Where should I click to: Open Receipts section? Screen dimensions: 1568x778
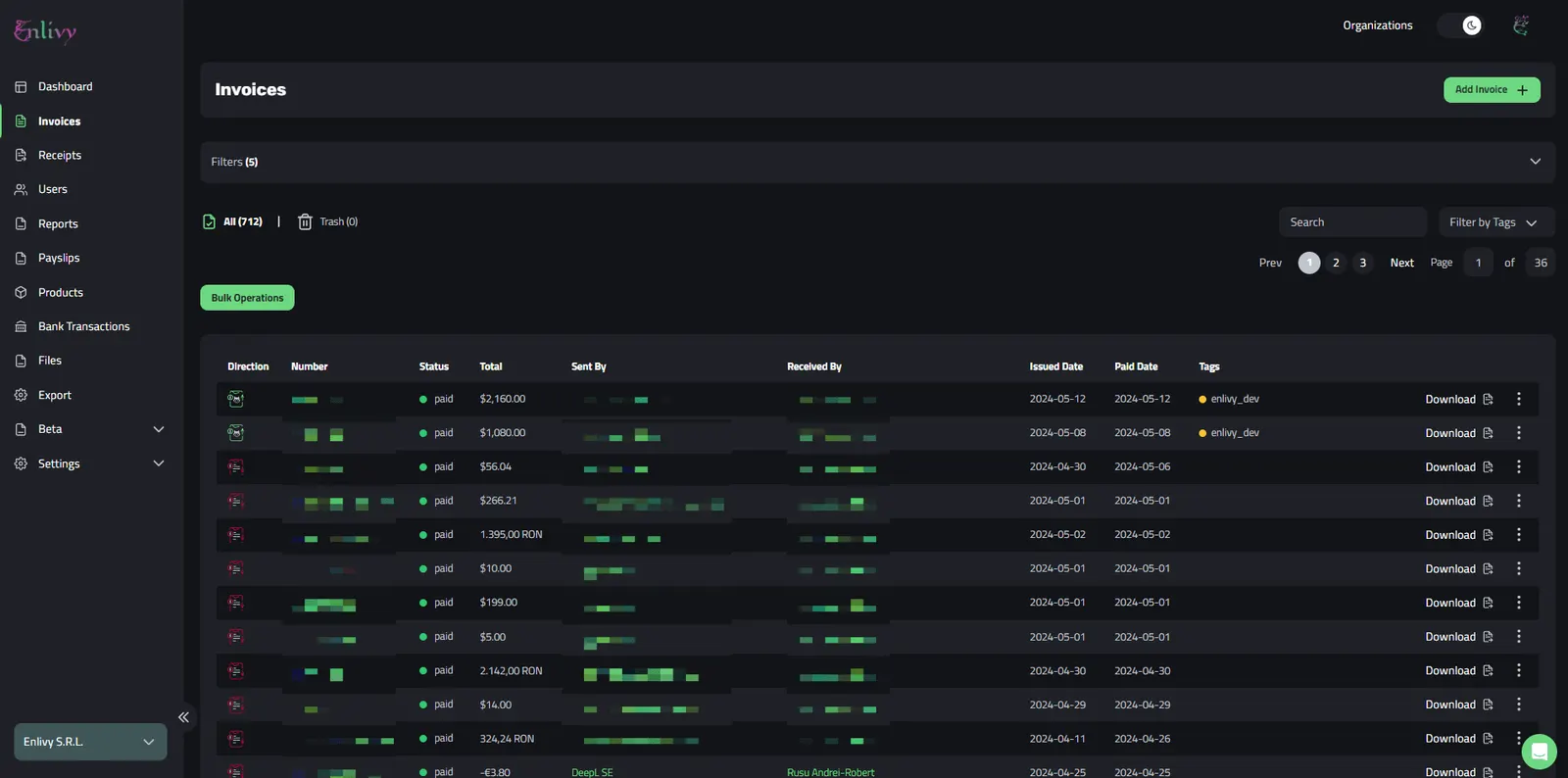tap(59, 156)
